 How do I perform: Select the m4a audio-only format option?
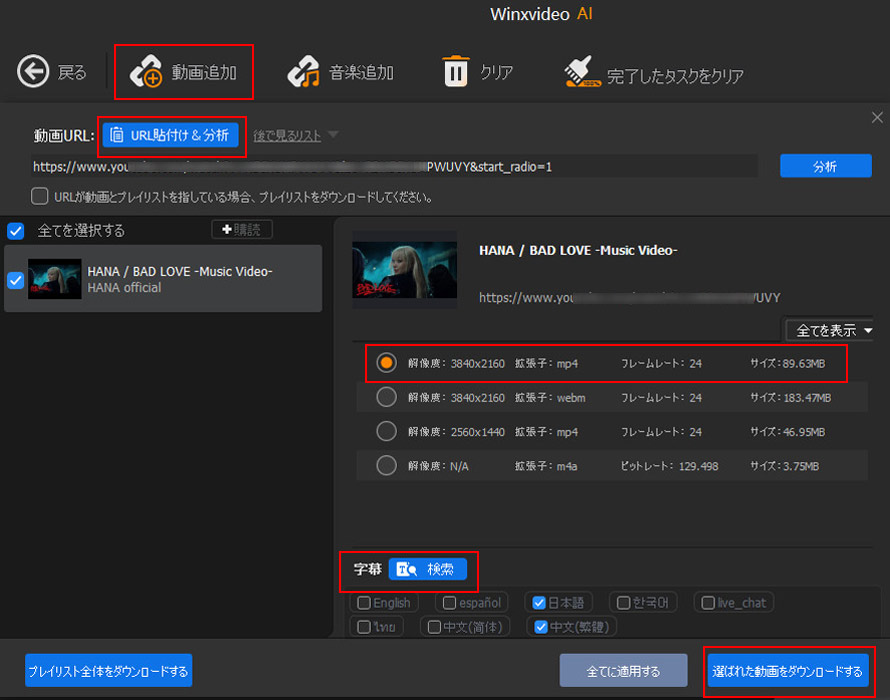point(387,465)
